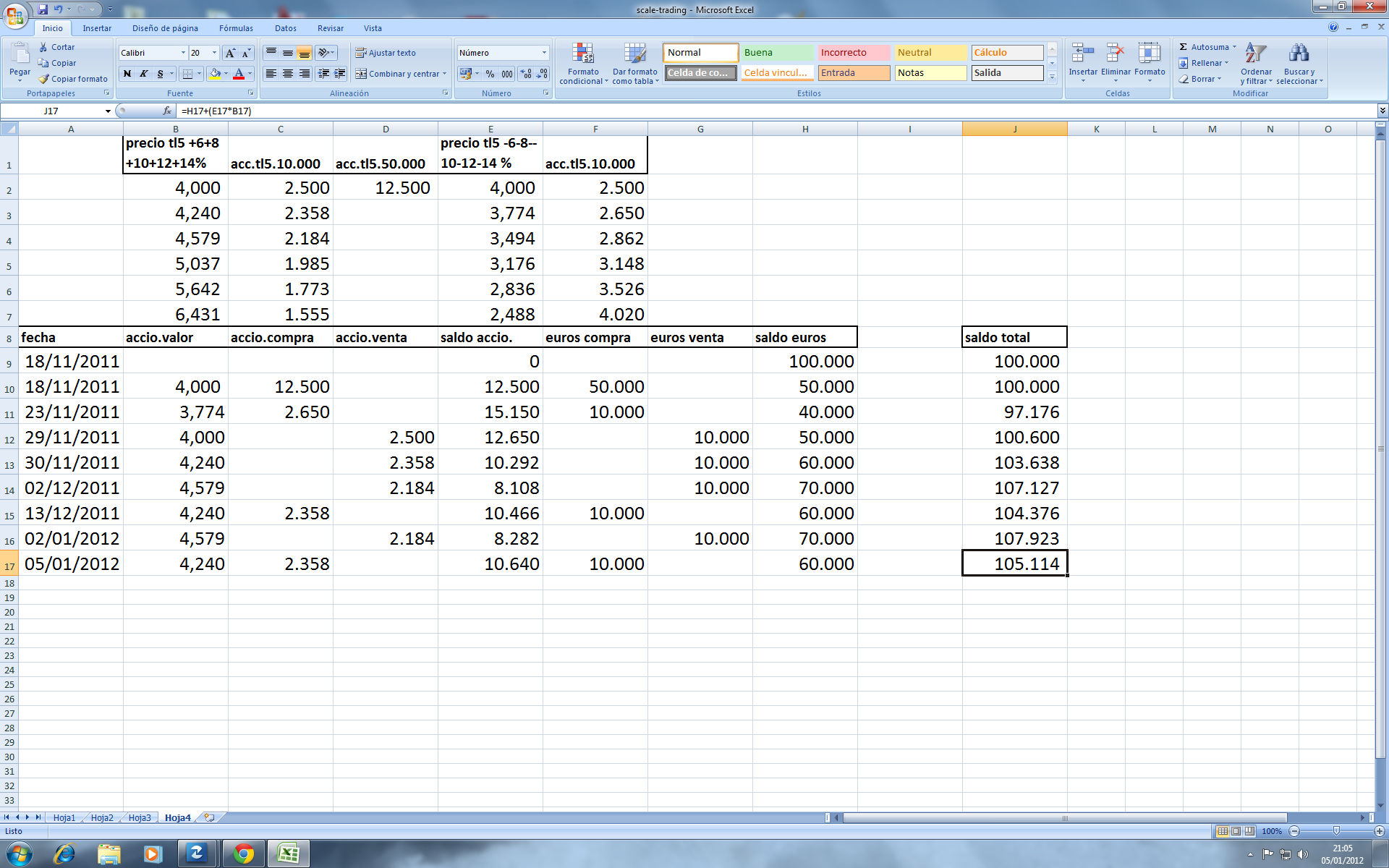
Task: Toggle center horizontal alignment
Action: coord(288,74)
